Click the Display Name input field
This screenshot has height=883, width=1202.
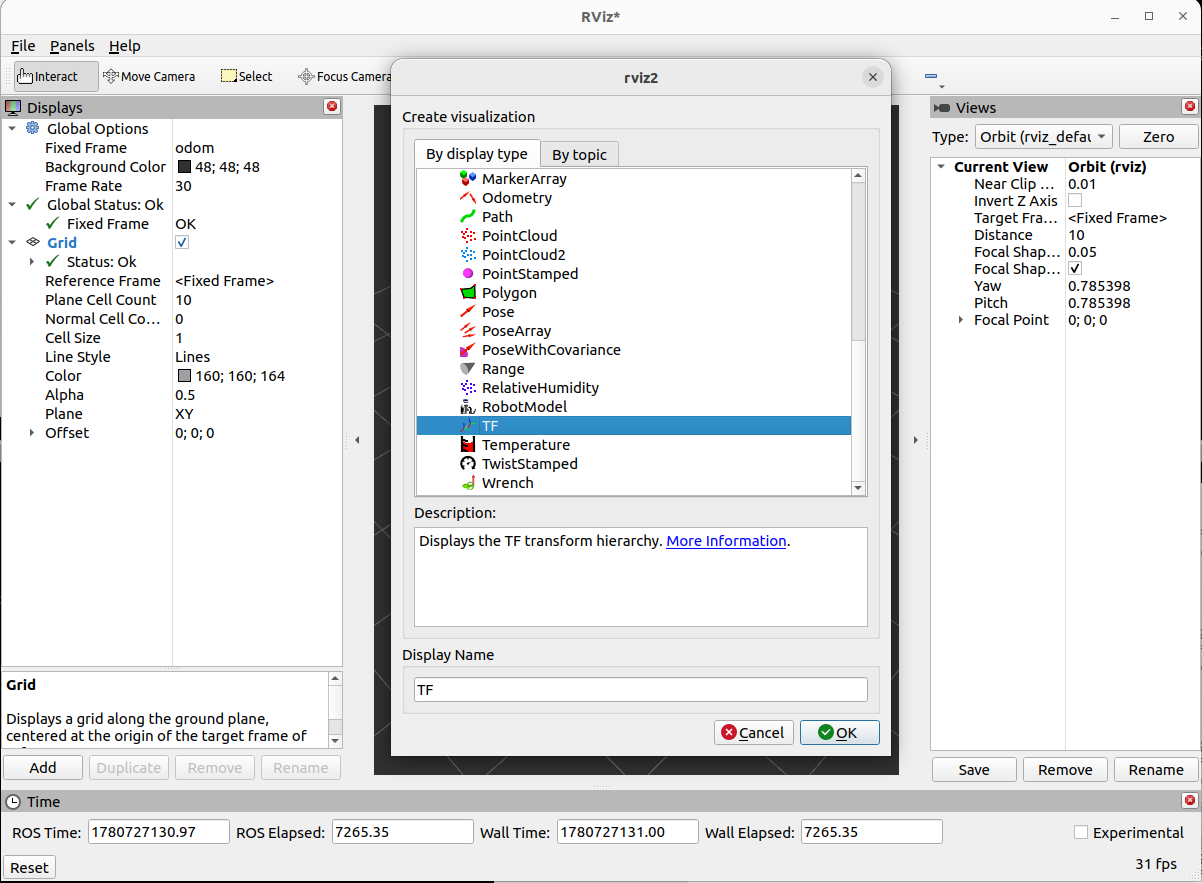(641, 690)
